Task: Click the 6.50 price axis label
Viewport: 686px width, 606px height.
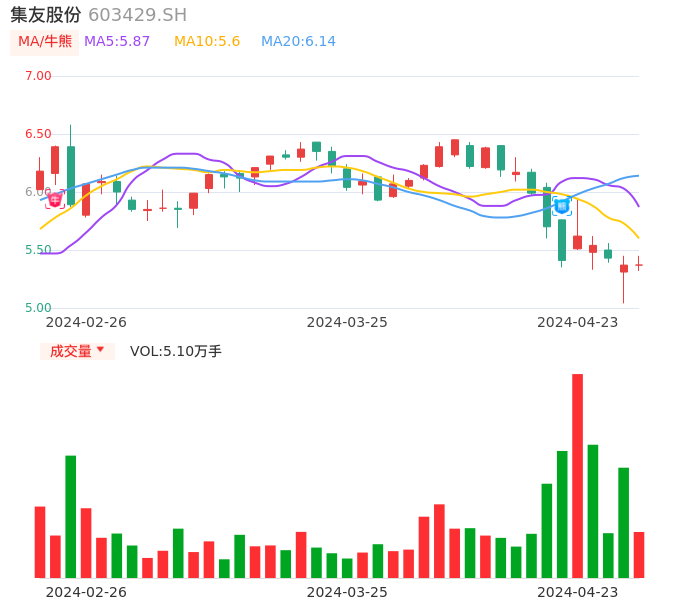Action: 38,134
